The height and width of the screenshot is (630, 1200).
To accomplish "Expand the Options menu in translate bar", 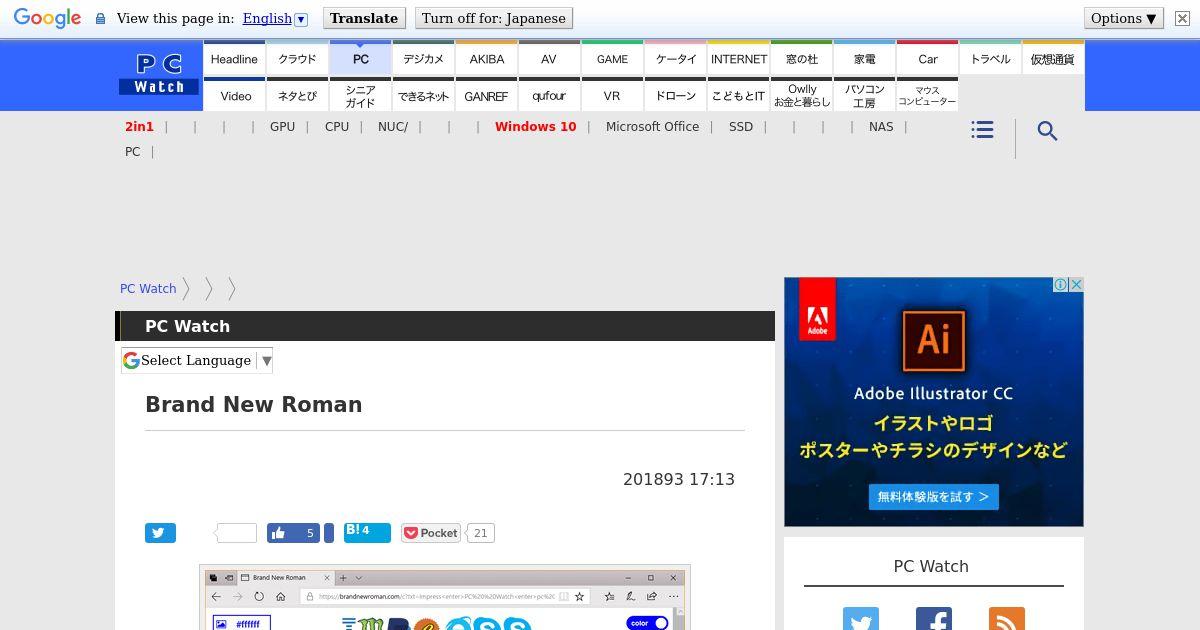I will point(1123,18).
